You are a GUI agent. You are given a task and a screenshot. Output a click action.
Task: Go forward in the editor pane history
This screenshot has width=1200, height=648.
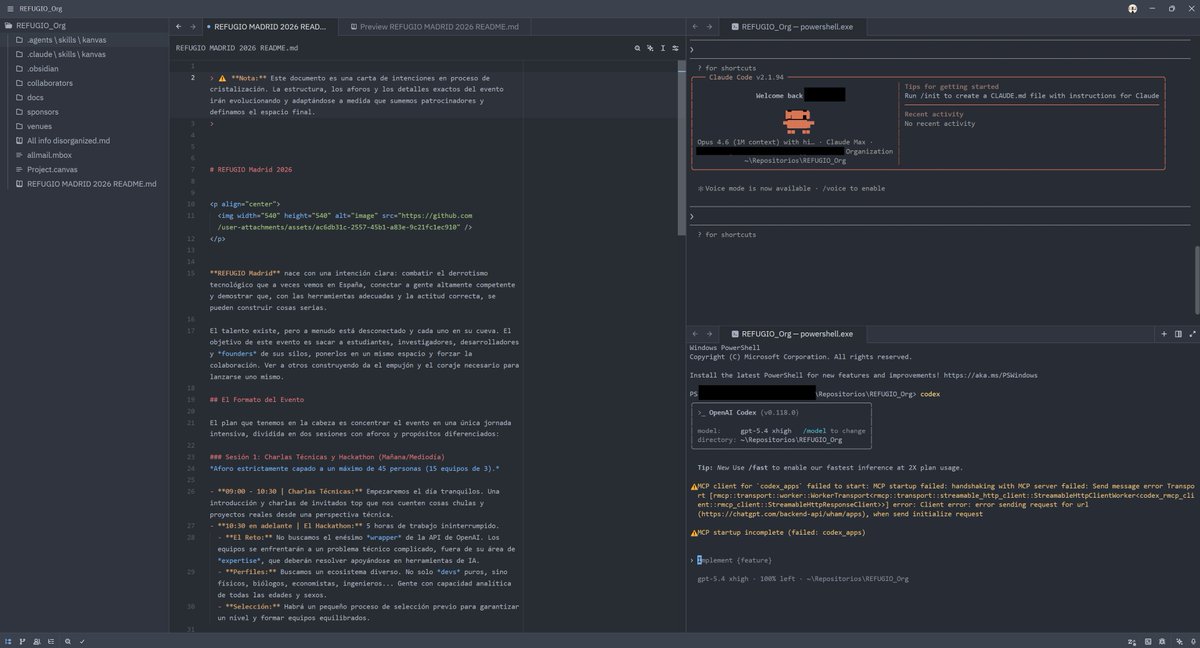[x=193, y=27]
